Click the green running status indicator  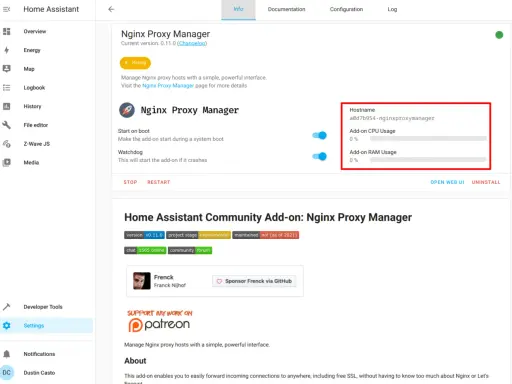tap(499, 35)
